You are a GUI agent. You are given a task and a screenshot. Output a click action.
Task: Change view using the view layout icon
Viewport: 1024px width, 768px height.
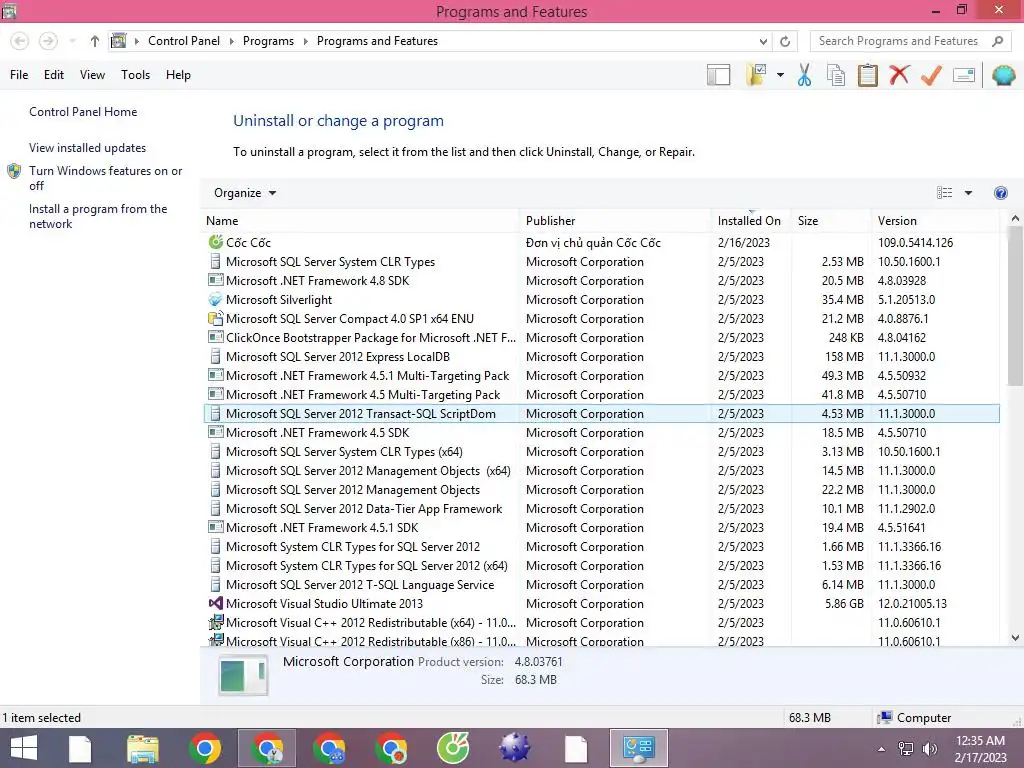point(944,193)
